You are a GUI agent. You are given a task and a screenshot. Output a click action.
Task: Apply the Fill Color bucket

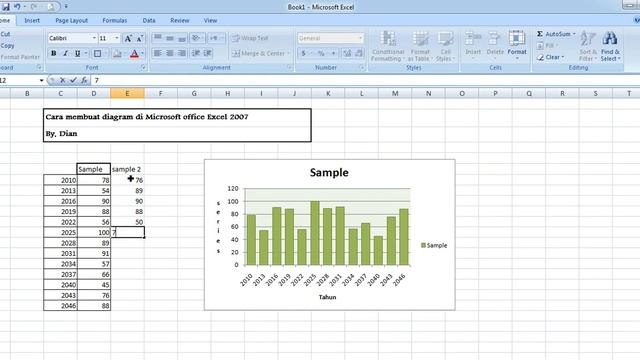coord(117,53)
